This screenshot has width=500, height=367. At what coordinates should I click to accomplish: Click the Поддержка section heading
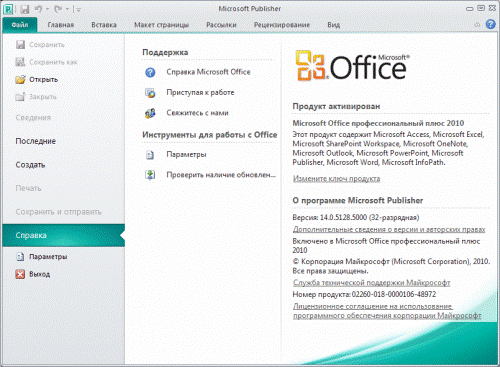[x=165, y=52]
